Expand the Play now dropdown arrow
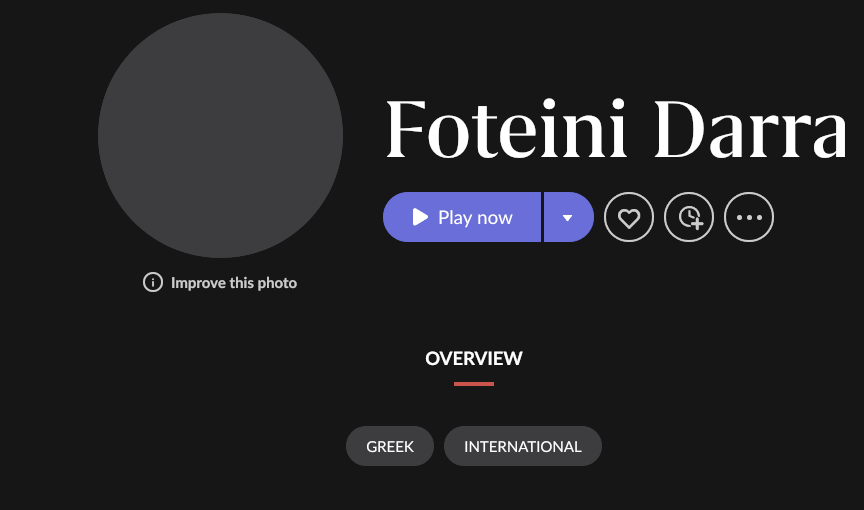Screen dimensions: 864x510 568,217
